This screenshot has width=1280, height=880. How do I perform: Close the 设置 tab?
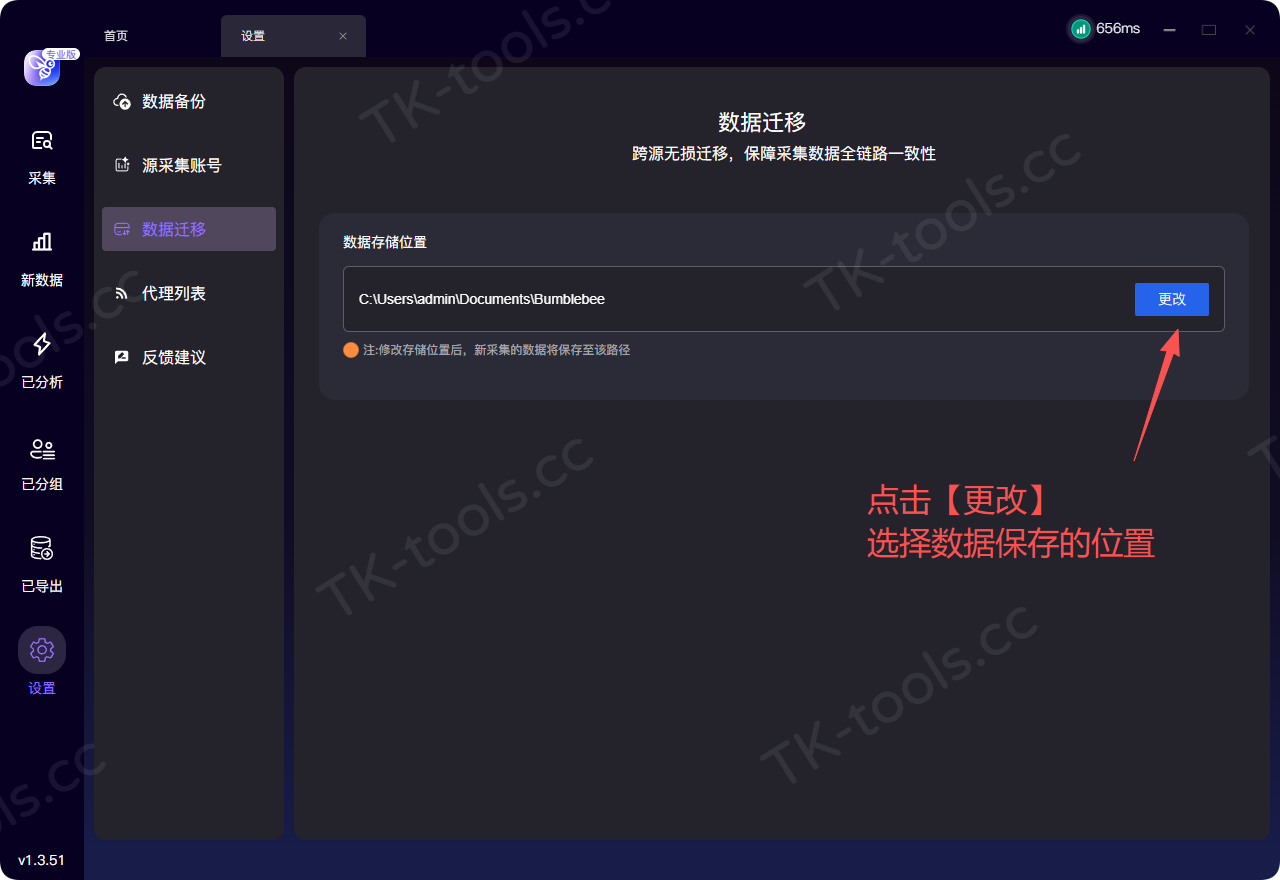[x=343, y=36]
